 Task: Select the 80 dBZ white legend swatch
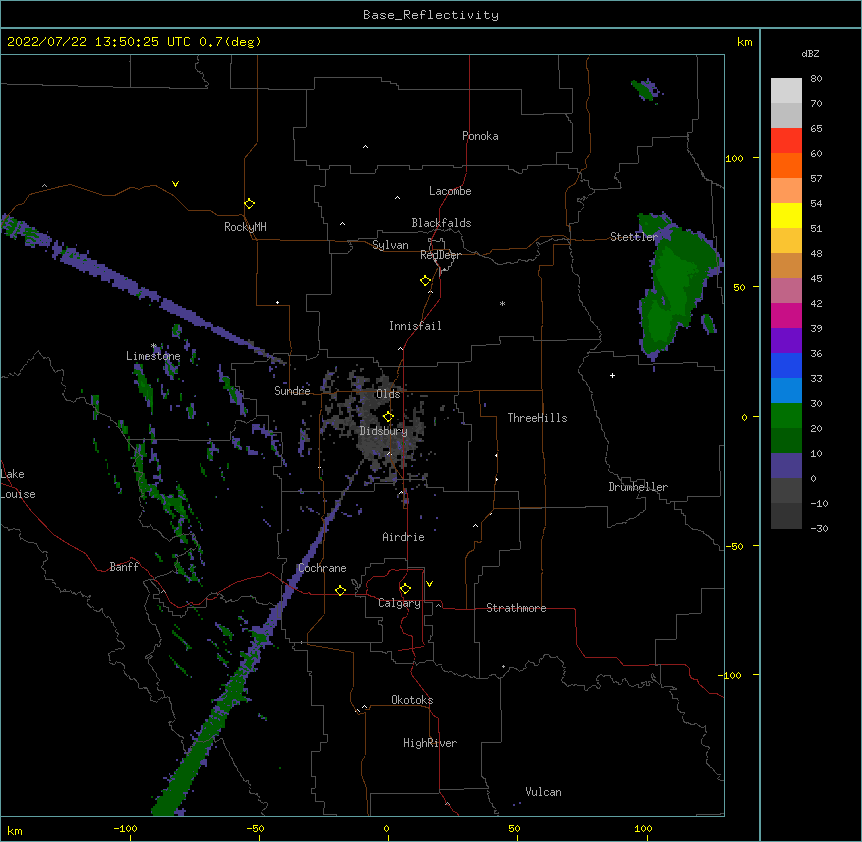point(786,91)
